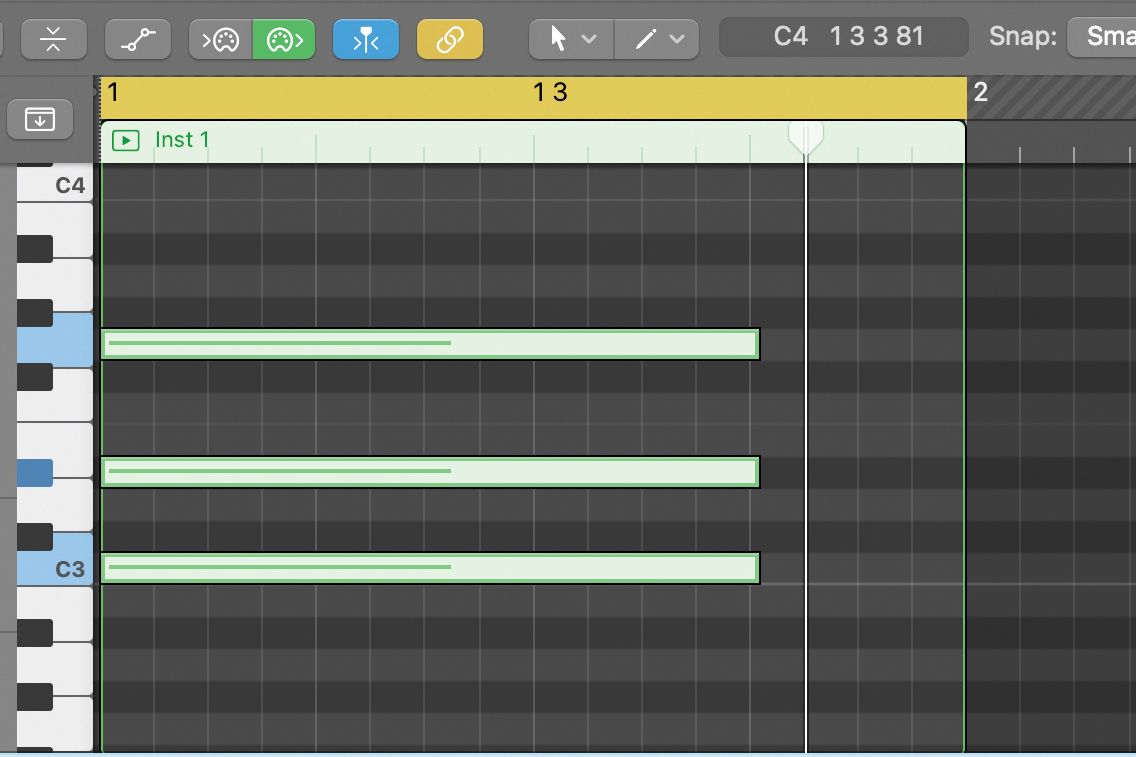Select the topmost note in the chord
This screenshot has height=757, width=1136.
(430, 344)
